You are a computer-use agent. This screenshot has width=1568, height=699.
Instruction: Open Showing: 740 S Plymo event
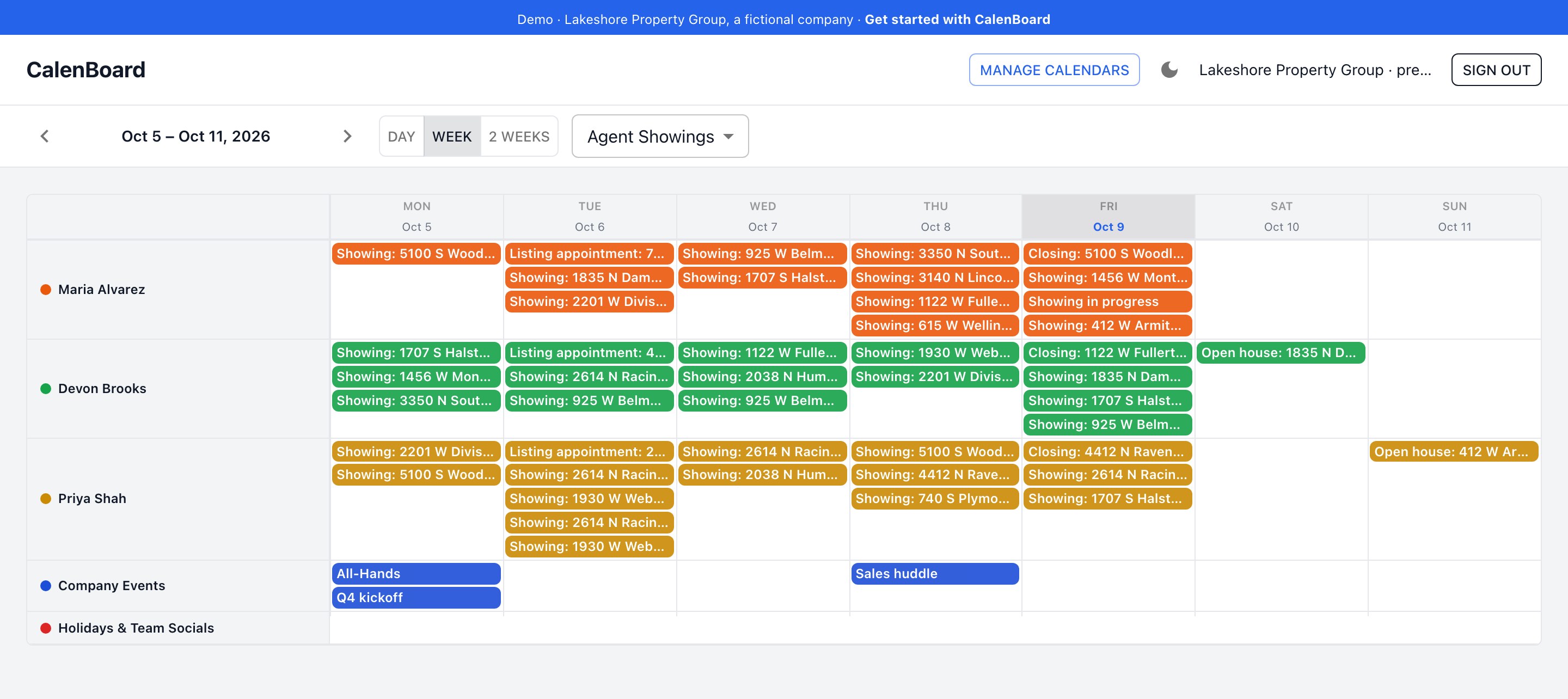click(935, 499)
